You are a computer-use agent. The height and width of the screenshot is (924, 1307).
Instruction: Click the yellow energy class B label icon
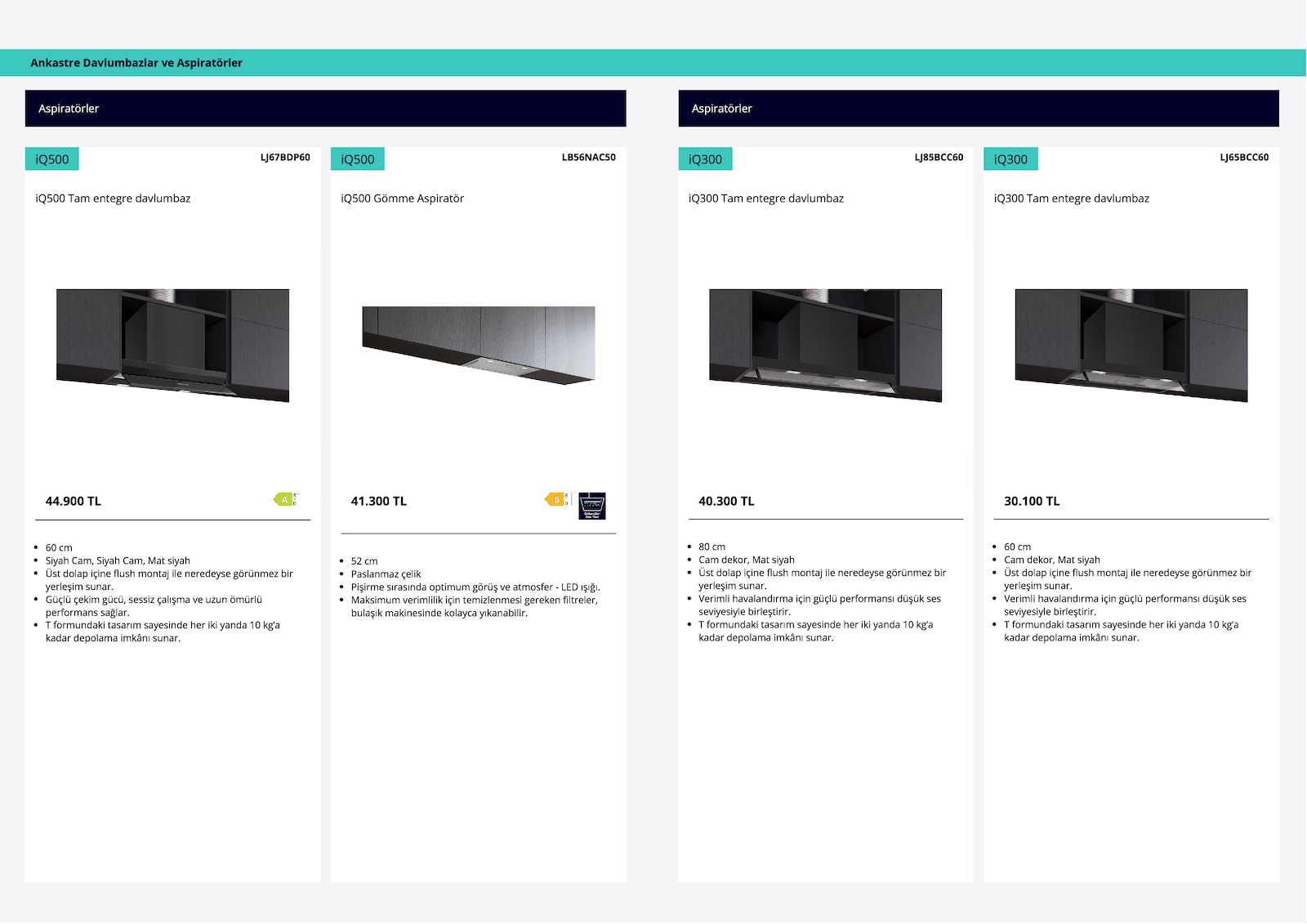point(557,499)
